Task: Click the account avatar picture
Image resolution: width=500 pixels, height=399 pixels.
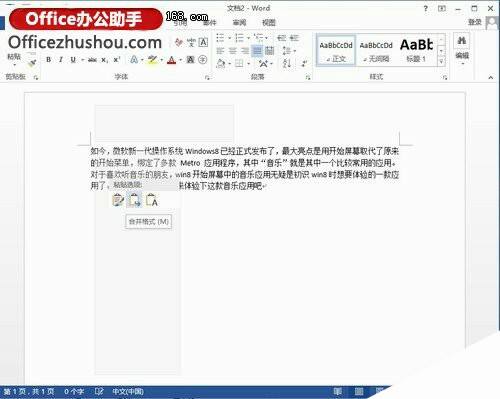Action: 492,23
